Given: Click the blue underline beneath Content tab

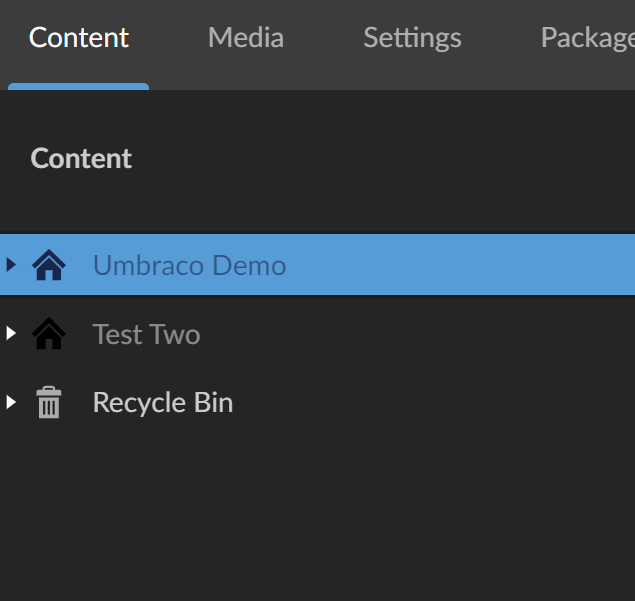Looking at the screenshot, I should (x=79, y=87).
